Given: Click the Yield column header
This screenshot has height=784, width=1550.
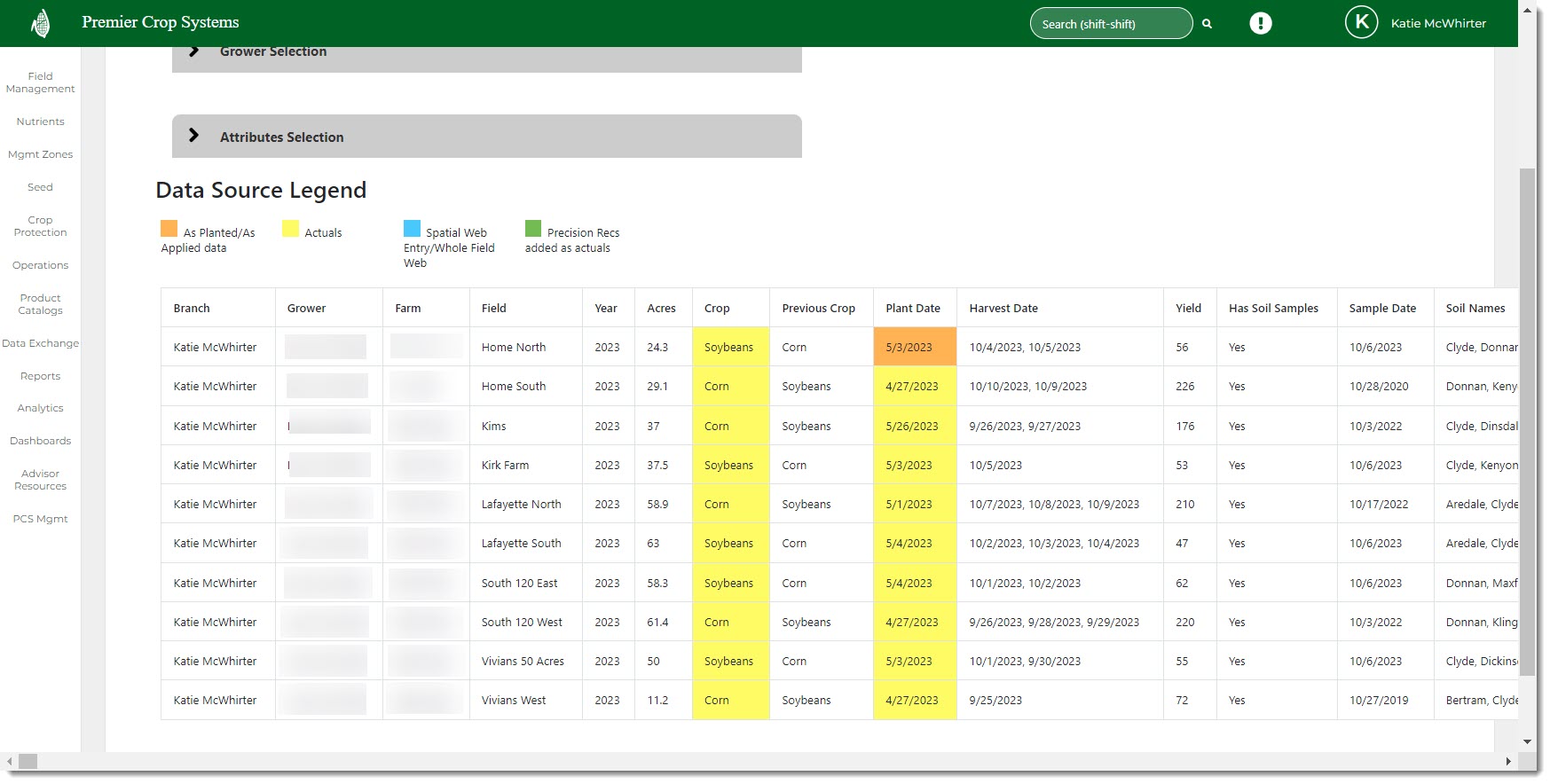Looking at the screenshot, I should click(x=1188, y=309).
